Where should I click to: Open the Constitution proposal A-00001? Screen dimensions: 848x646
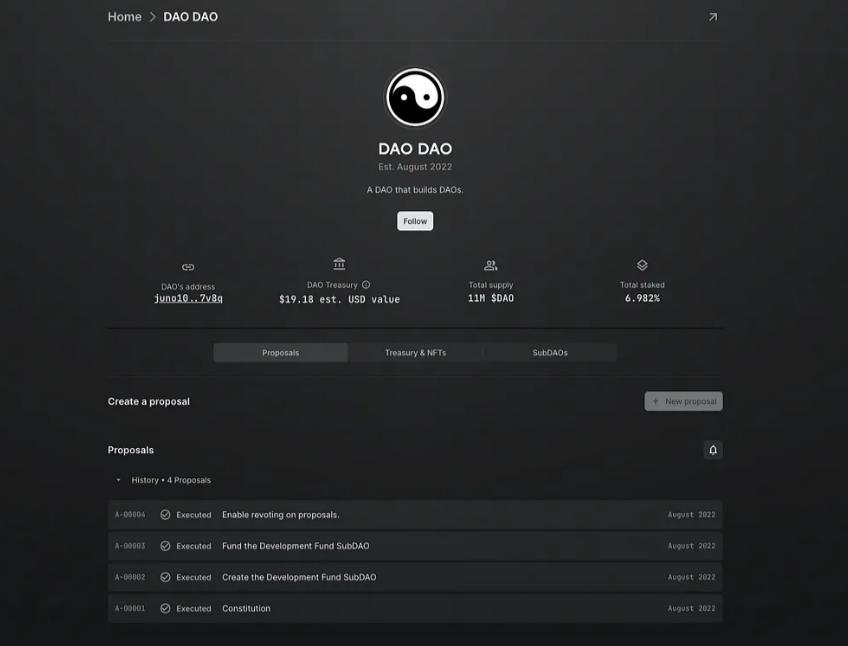point(246,608)
